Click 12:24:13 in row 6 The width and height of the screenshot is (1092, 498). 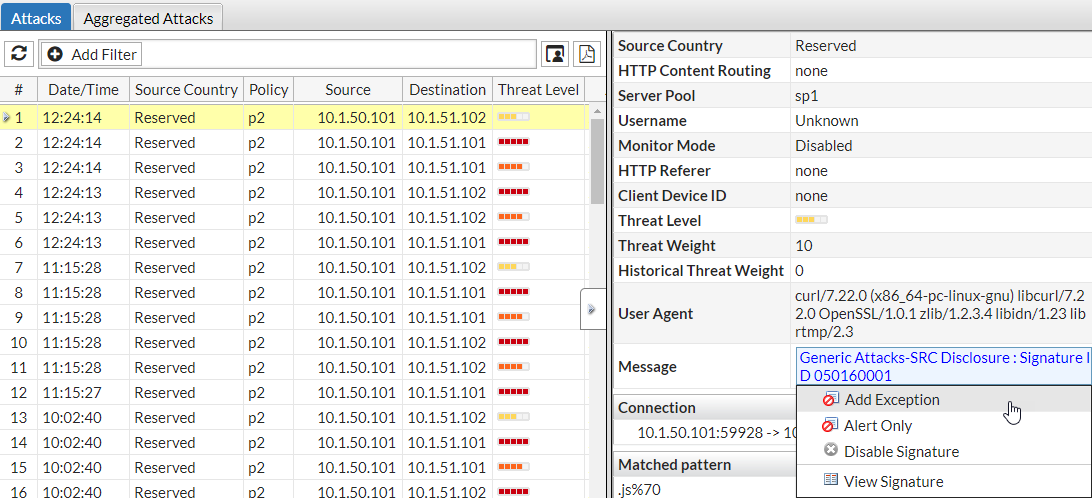[72, 243]
